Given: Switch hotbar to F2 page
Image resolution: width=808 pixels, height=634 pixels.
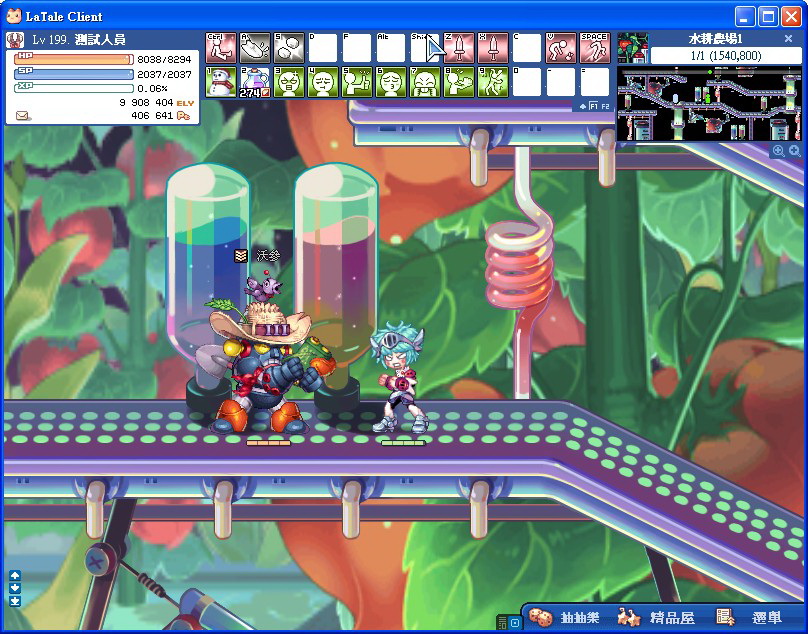Looking at the screenshot, I should click(605, 106).
